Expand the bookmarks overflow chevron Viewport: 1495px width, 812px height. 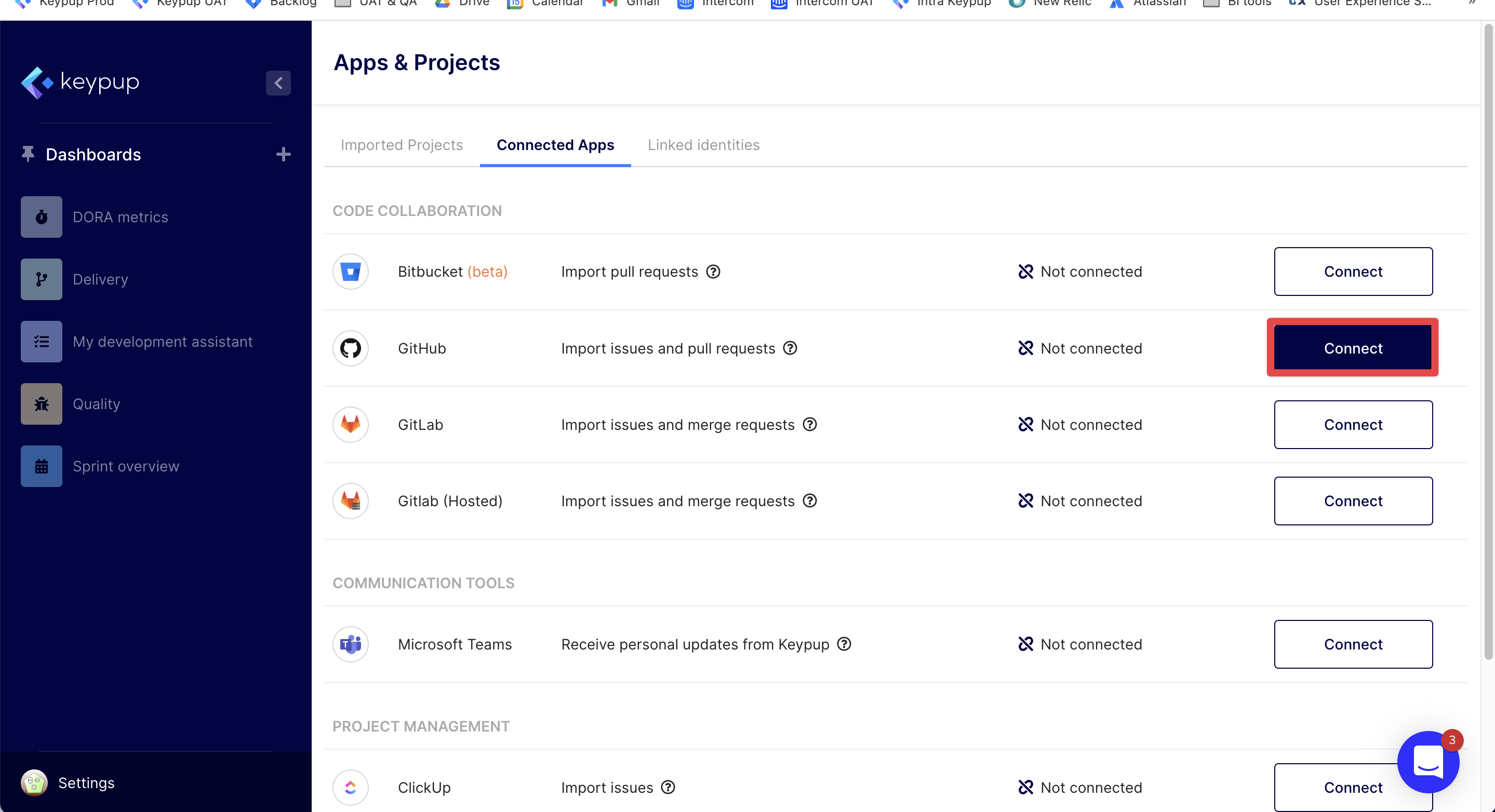tap(1472, 3)
